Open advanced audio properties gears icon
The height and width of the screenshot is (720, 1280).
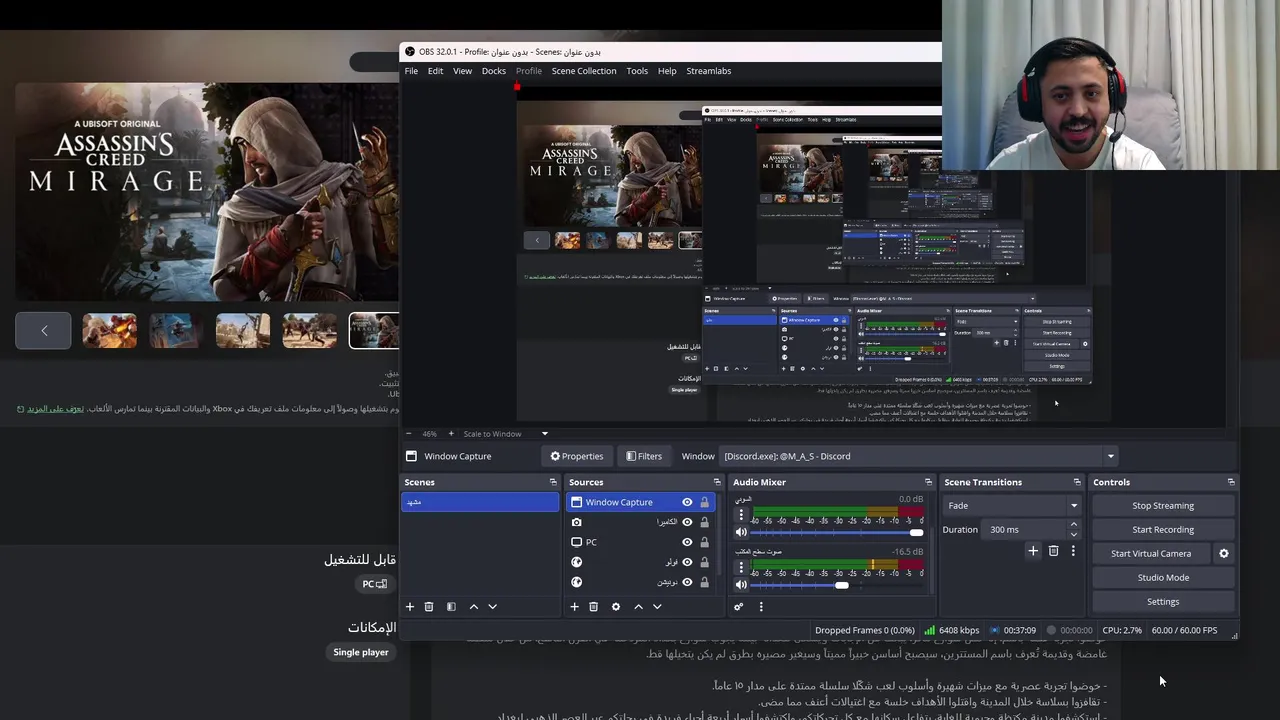tap(739, 606)
